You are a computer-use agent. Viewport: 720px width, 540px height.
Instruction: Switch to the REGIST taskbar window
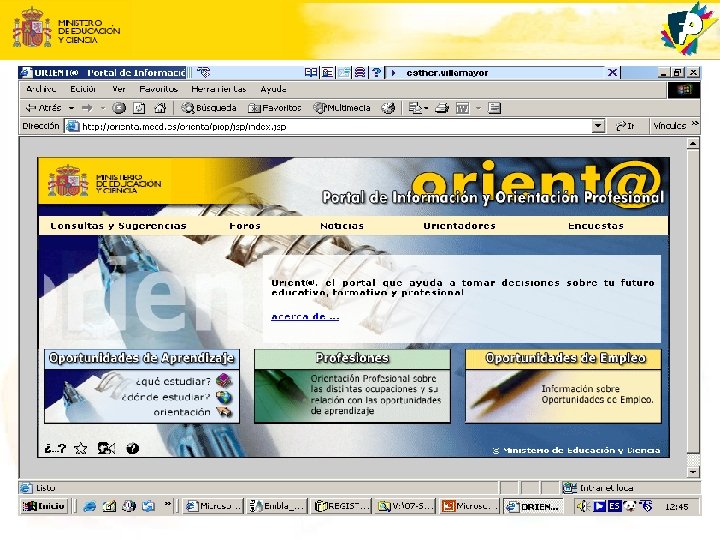point(341,506)
